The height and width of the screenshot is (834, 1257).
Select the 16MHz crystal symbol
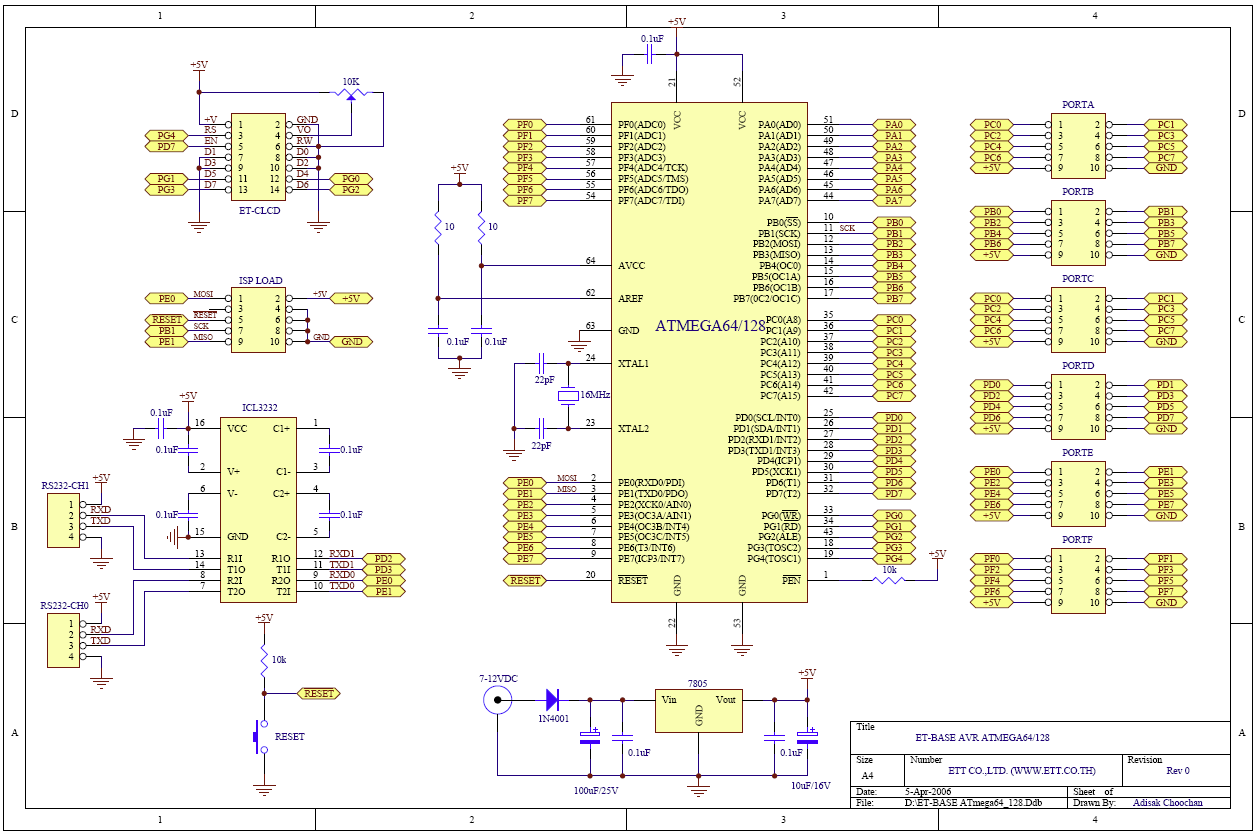point(567,397)
